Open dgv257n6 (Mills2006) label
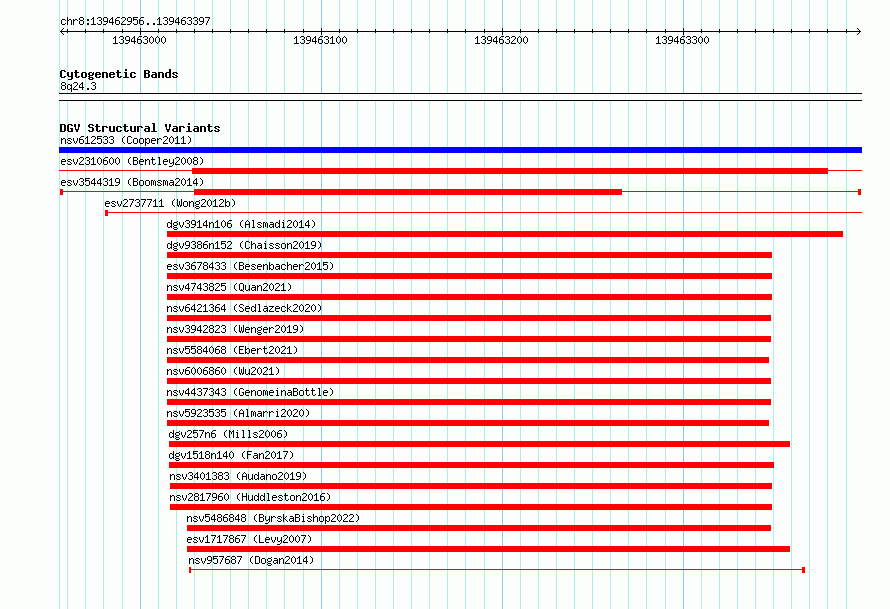 228,434
